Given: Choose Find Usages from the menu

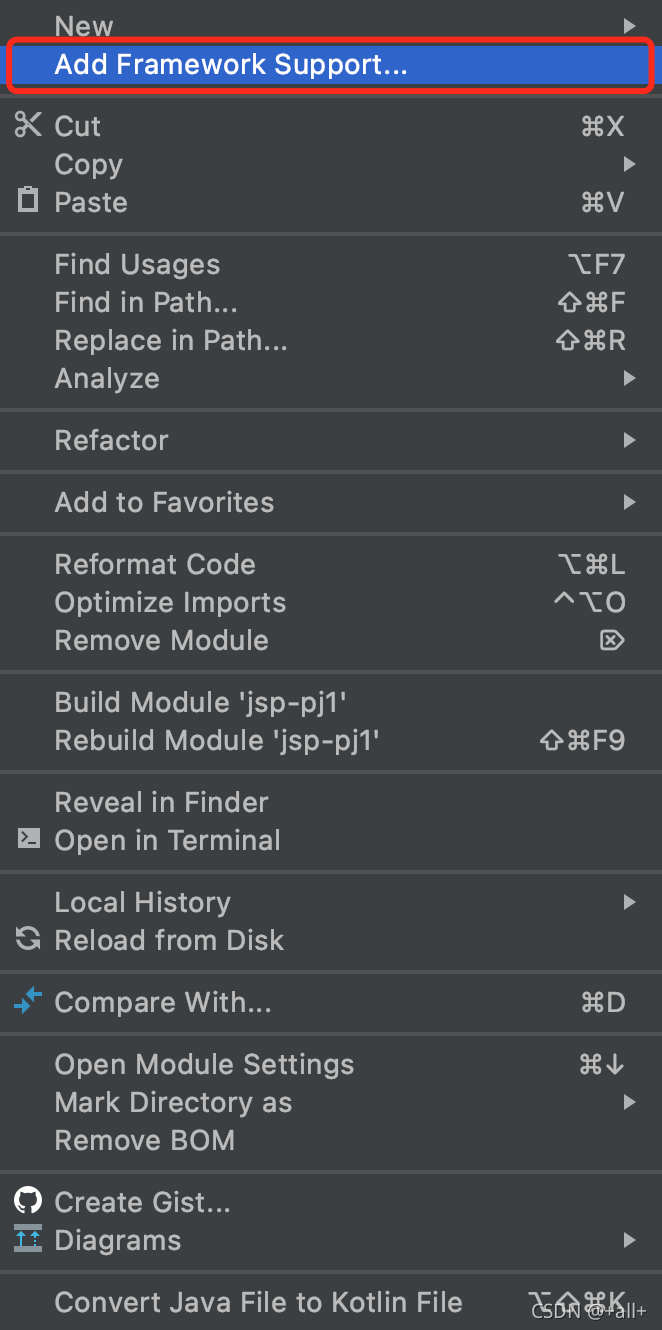Looking at the screenshot, I should pos(137,264).
